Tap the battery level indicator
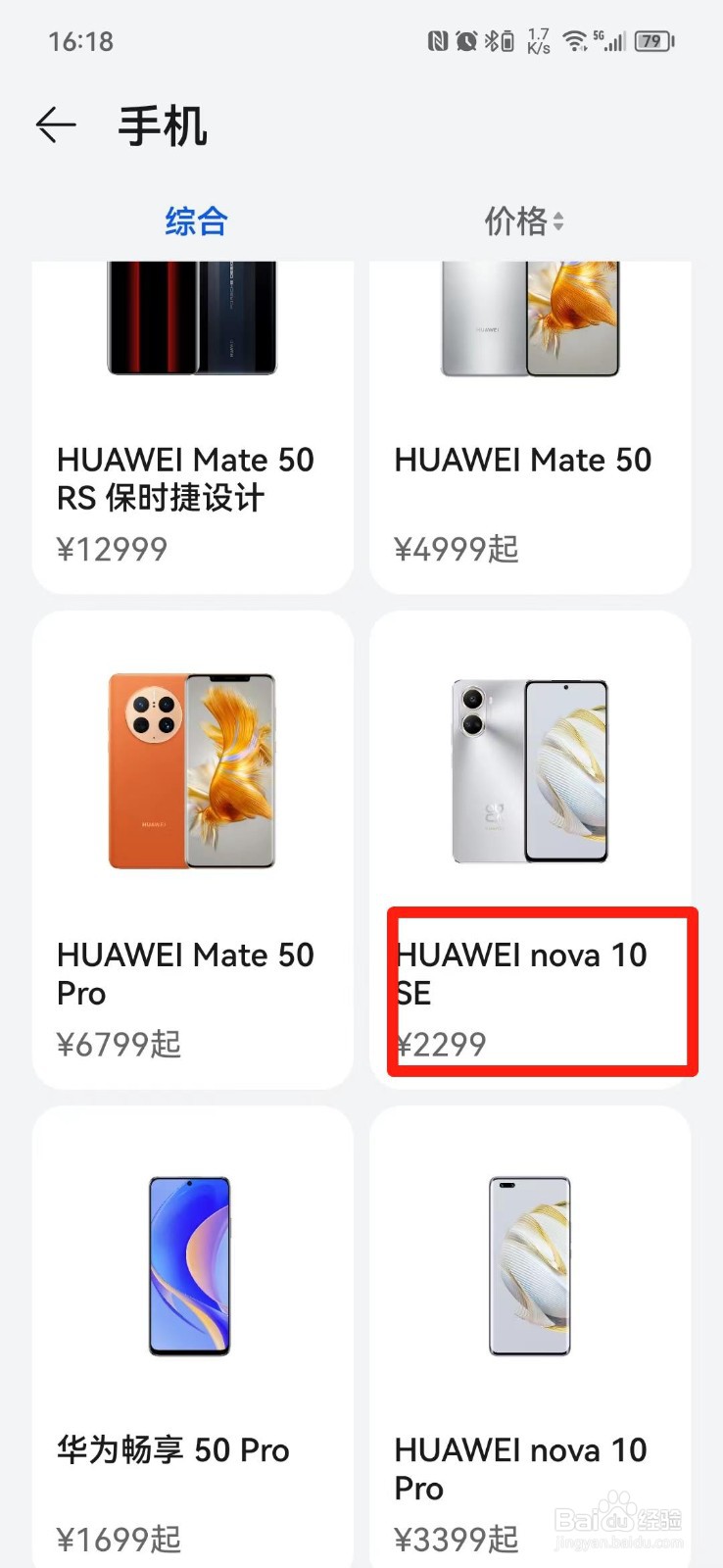Screen dimensions: 723x1568 tap(654, 41)
